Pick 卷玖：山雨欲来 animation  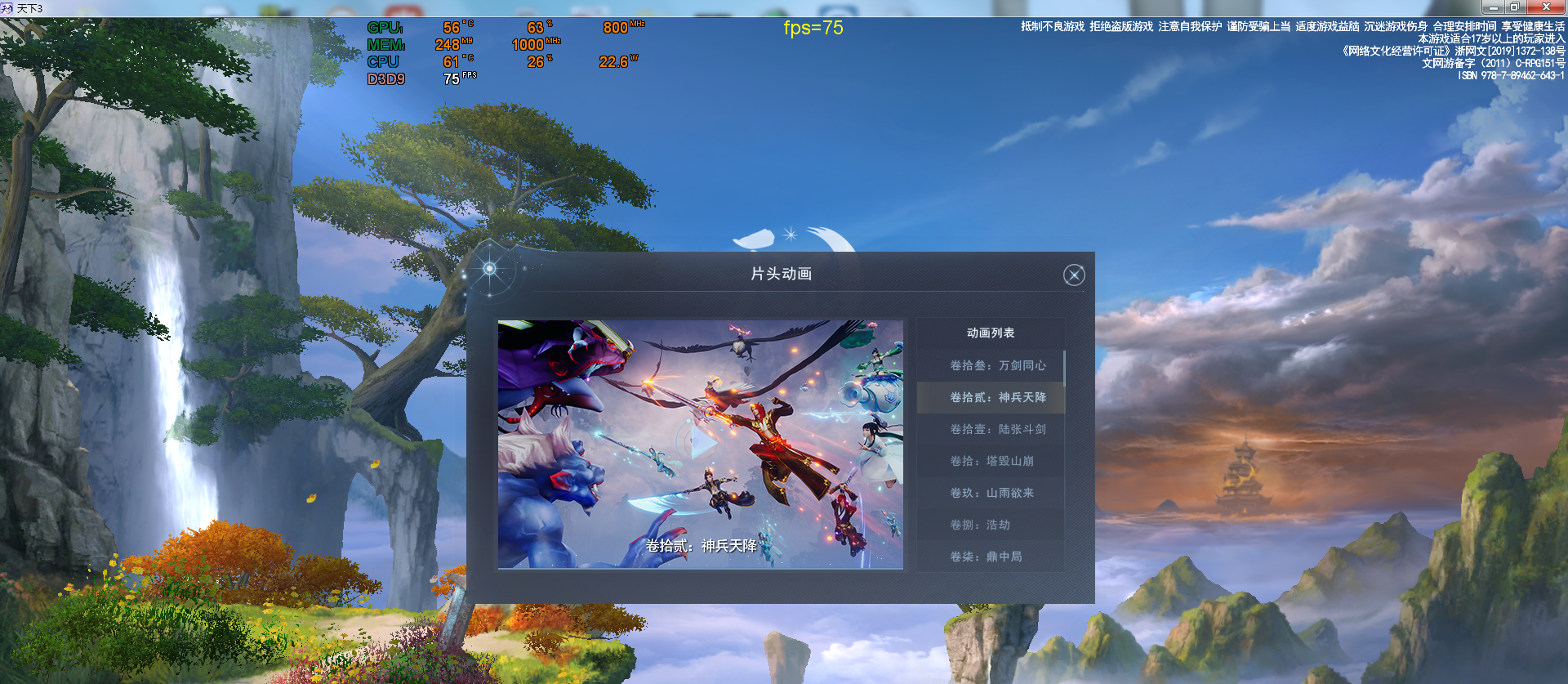coord(991,493)
